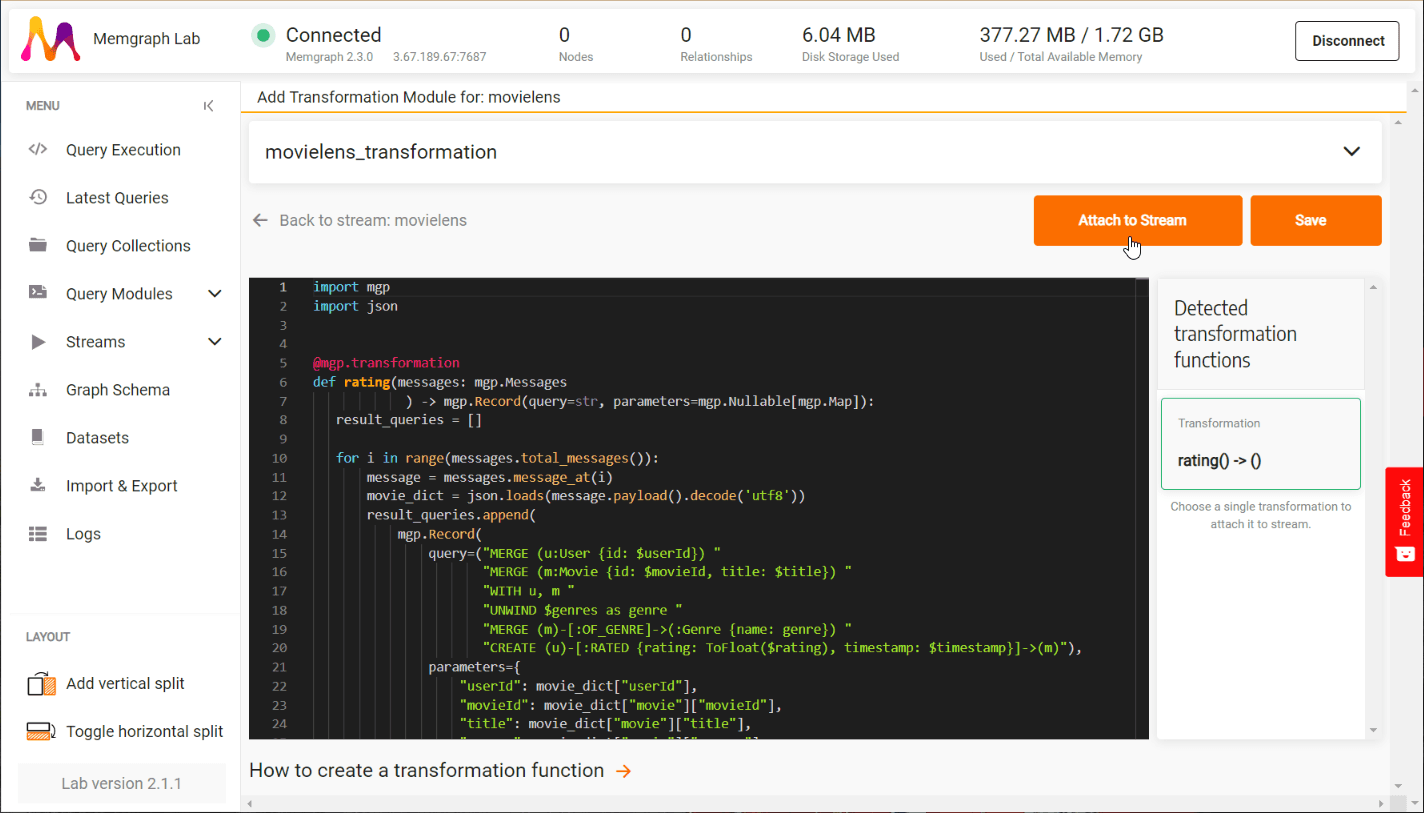Click the scroll down arrow in the transformation functions panel
The height and width of the screenshot is (813, 1424).
coord(1373,731)
